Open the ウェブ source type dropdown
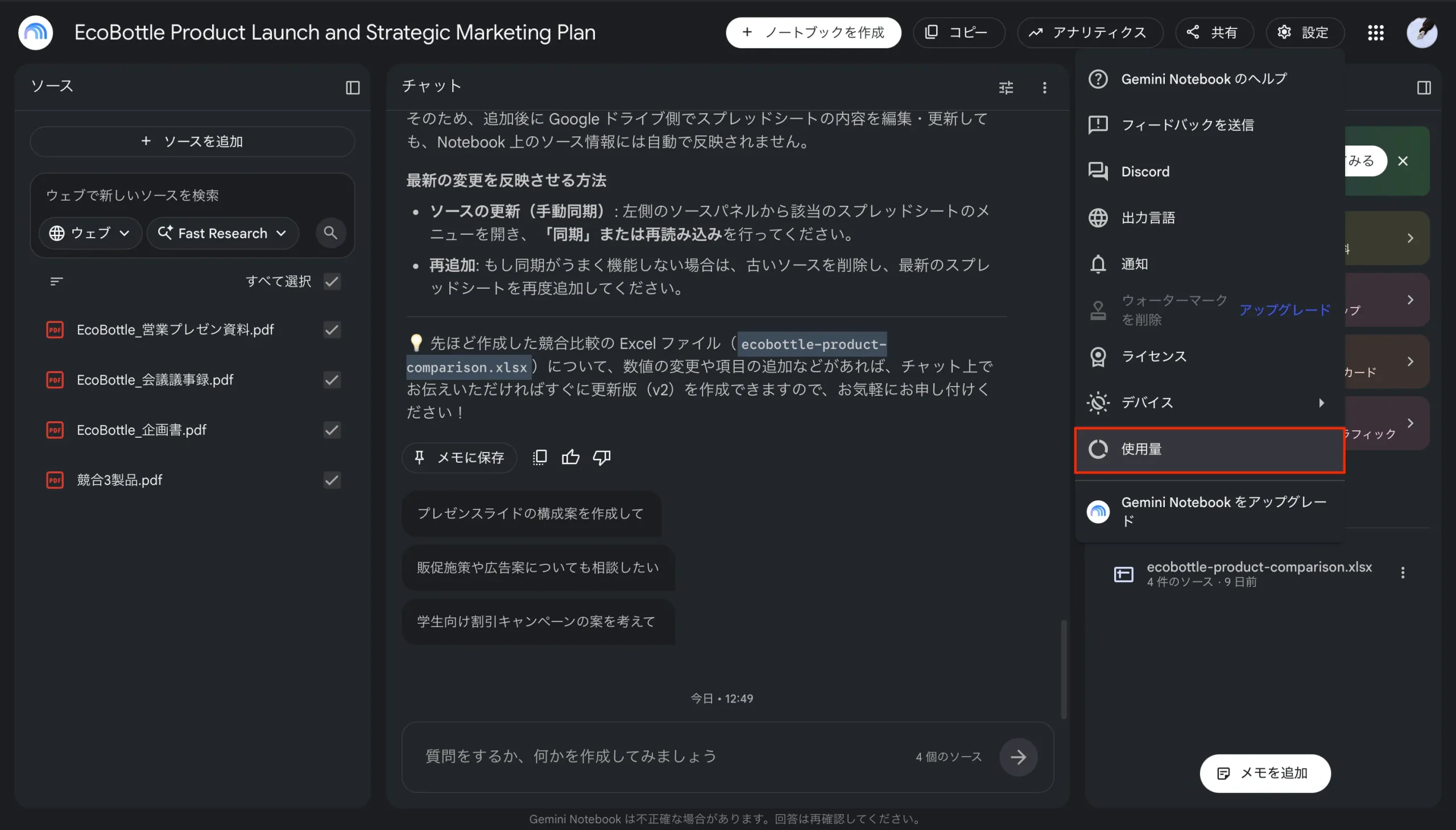The width and height of the screenshot is (1456, 830). [89, 233]
